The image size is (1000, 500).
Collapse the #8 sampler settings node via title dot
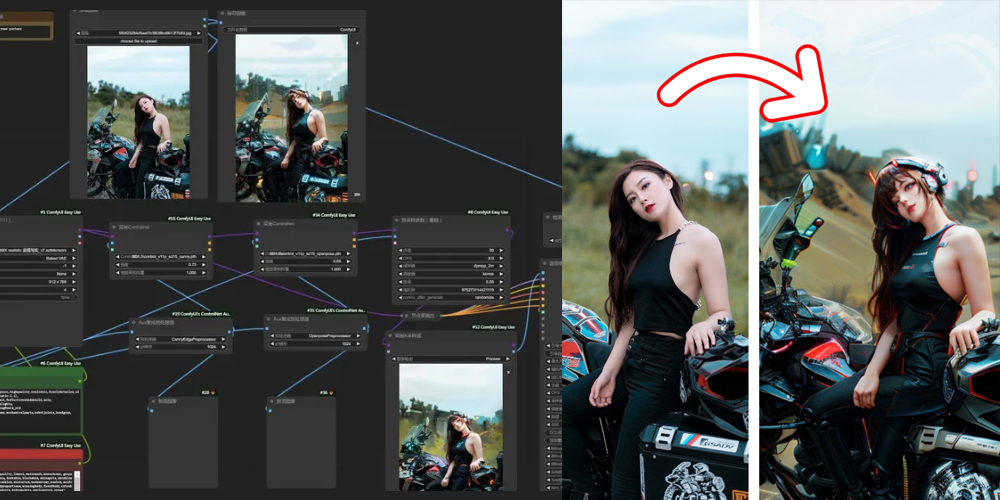pos(397,220)
